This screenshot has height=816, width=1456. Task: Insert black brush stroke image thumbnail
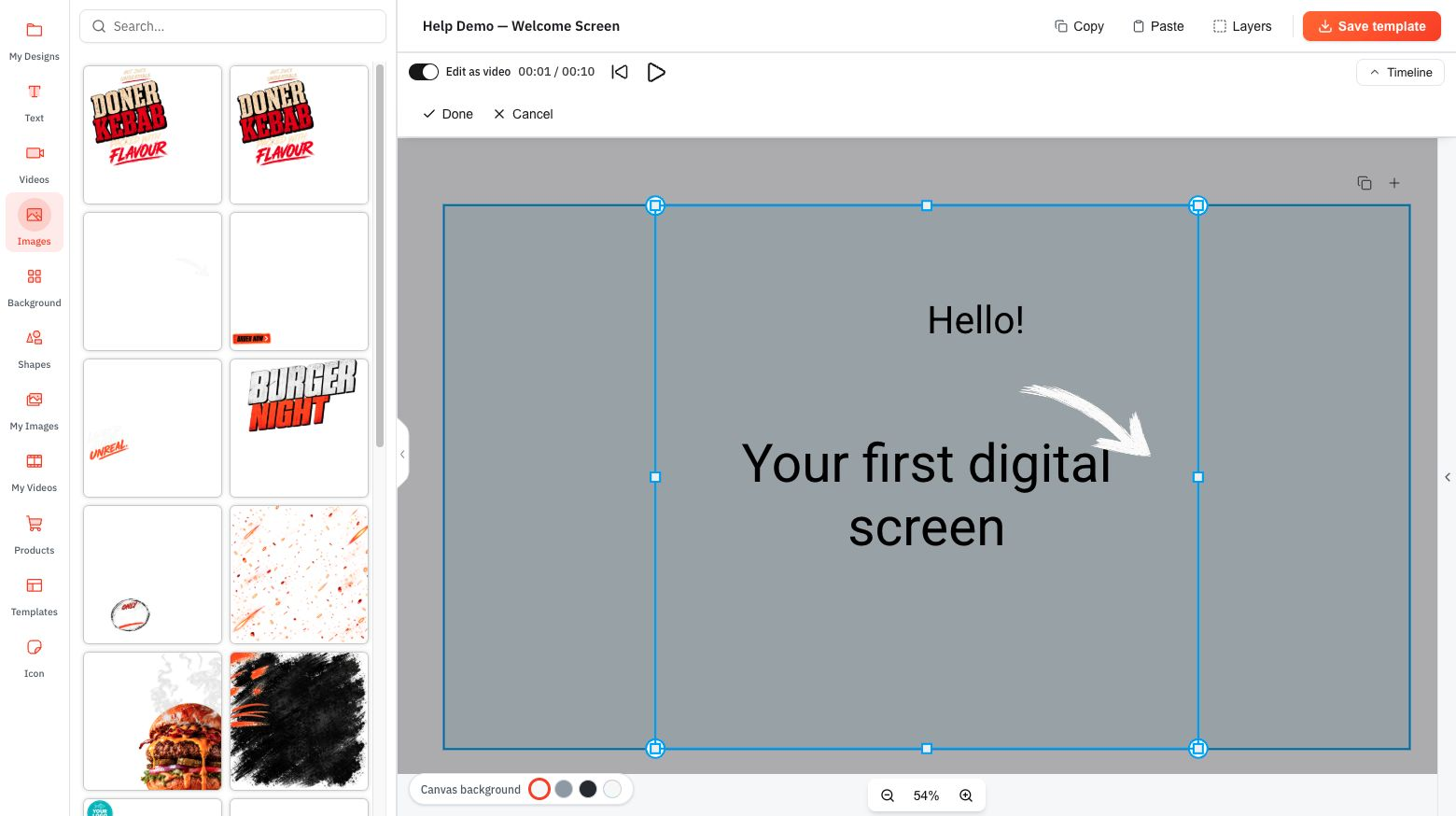click(299, 721)
